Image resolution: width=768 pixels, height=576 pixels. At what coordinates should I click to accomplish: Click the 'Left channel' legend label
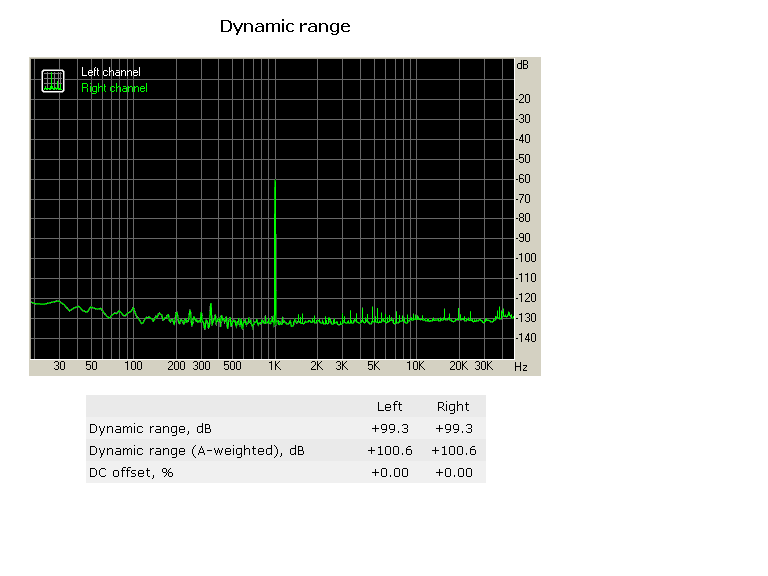coord(111,72)
